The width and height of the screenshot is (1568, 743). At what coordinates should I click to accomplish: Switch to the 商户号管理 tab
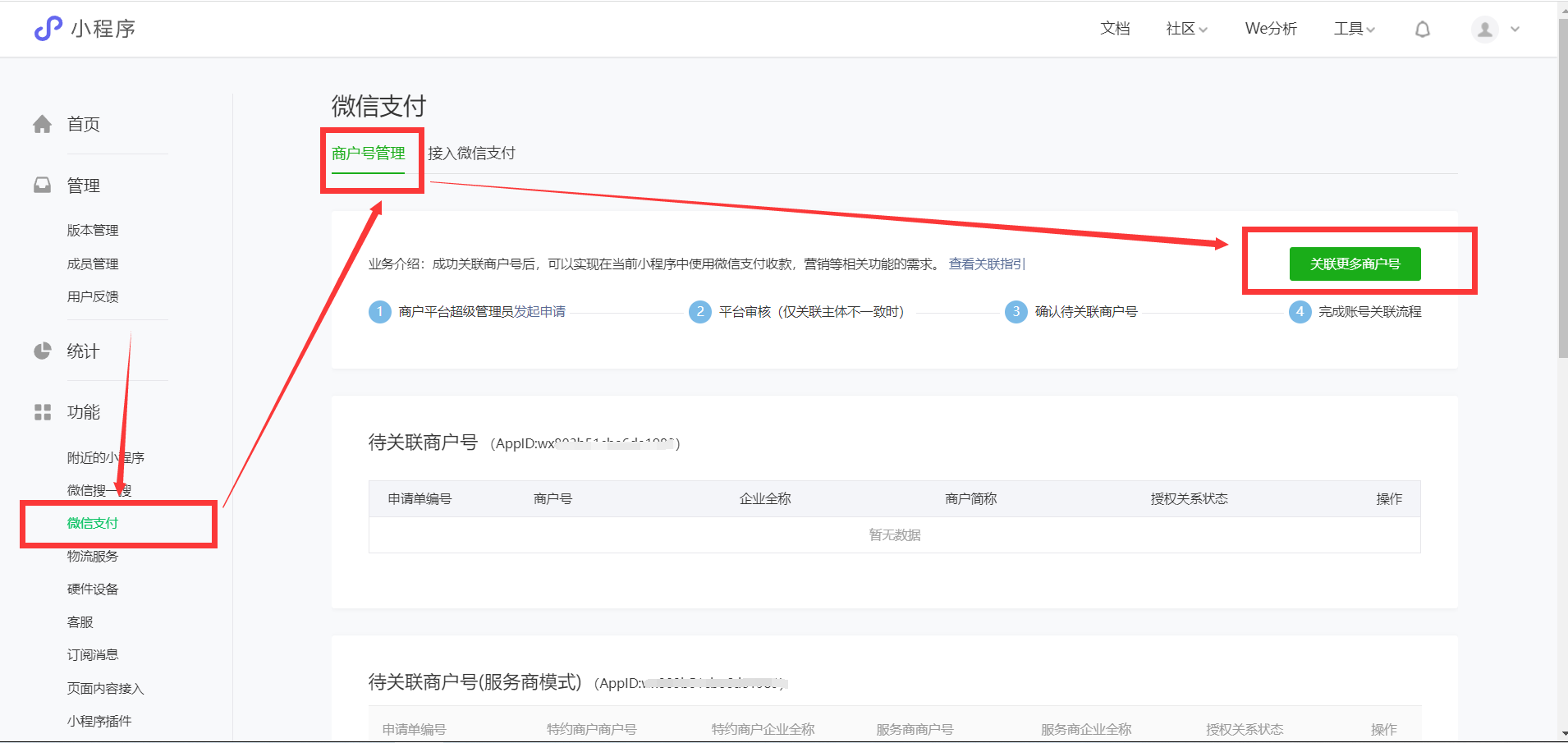[369, 154]
